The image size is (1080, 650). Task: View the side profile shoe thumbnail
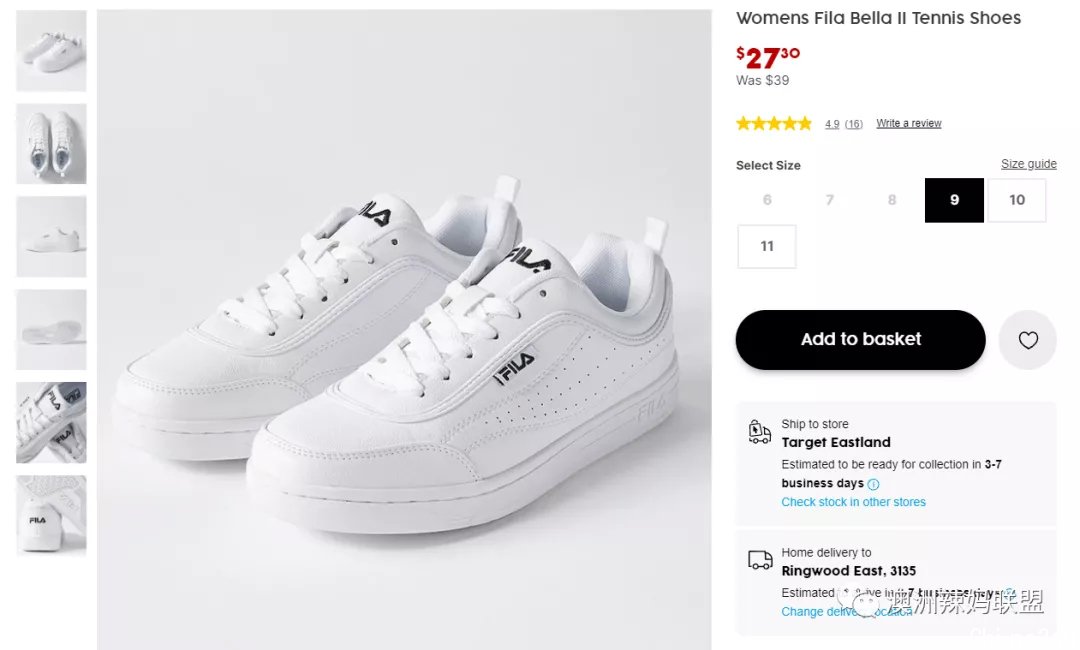(52, 237)
